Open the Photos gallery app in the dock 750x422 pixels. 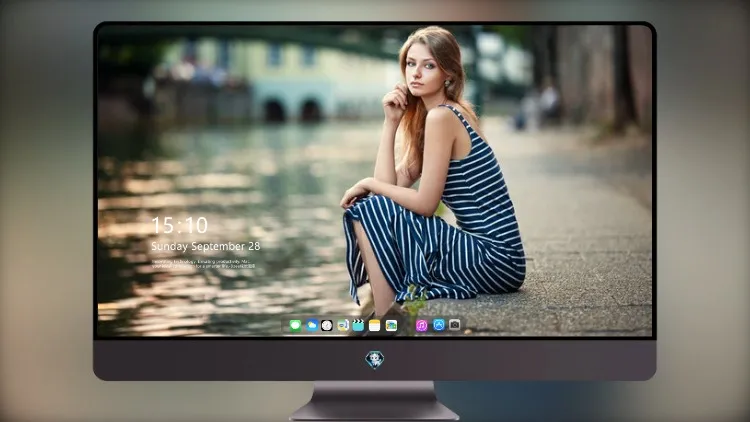(391, 325)
